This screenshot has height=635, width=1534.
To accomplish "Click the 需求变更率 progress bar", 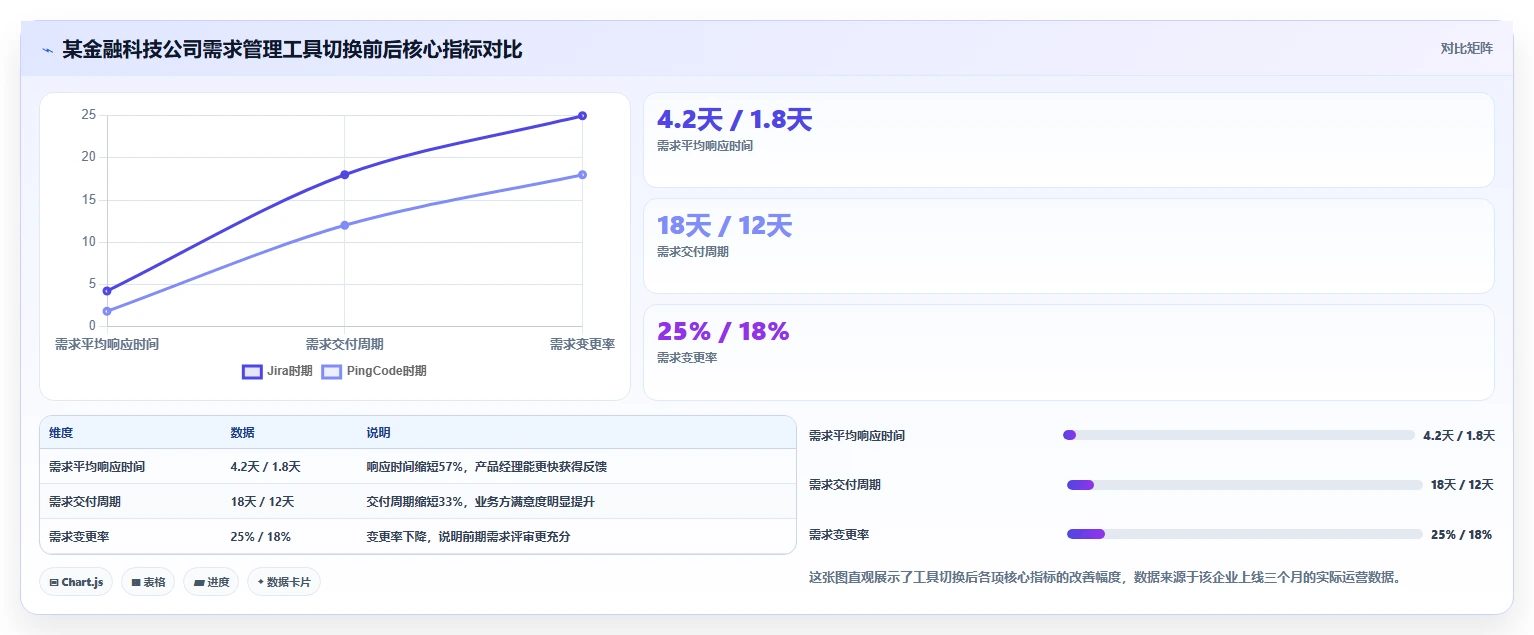I will [x=1245, y=534].
